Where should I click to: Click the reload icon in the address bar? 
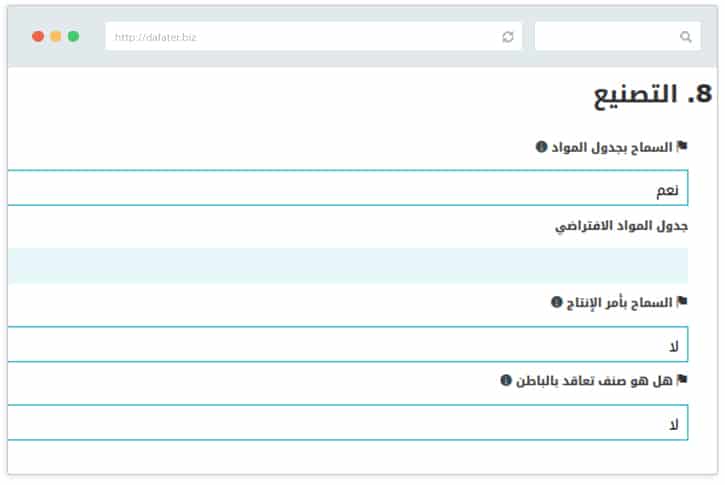508,37
